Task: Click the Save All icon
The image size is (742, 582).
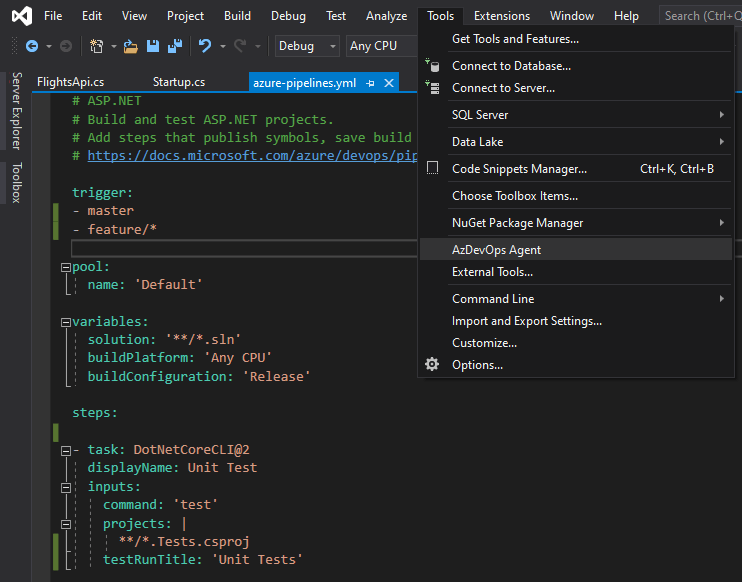Action: coord(174,46)
